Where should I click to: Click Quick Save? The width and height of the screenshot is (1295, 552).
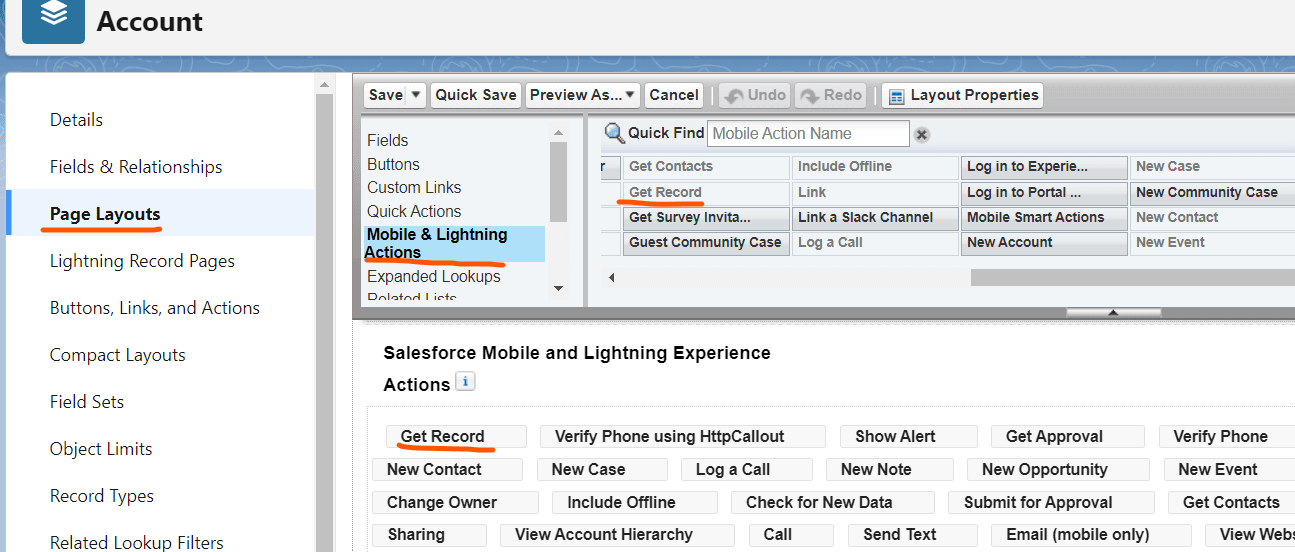(x=476, y=95)
